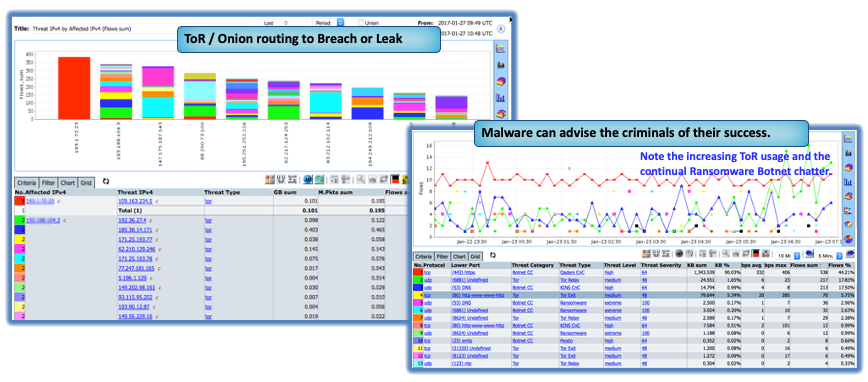Click the blue globe icon in left toolbar
This screenshot has height=382, width=868.
tap(308, 179)
